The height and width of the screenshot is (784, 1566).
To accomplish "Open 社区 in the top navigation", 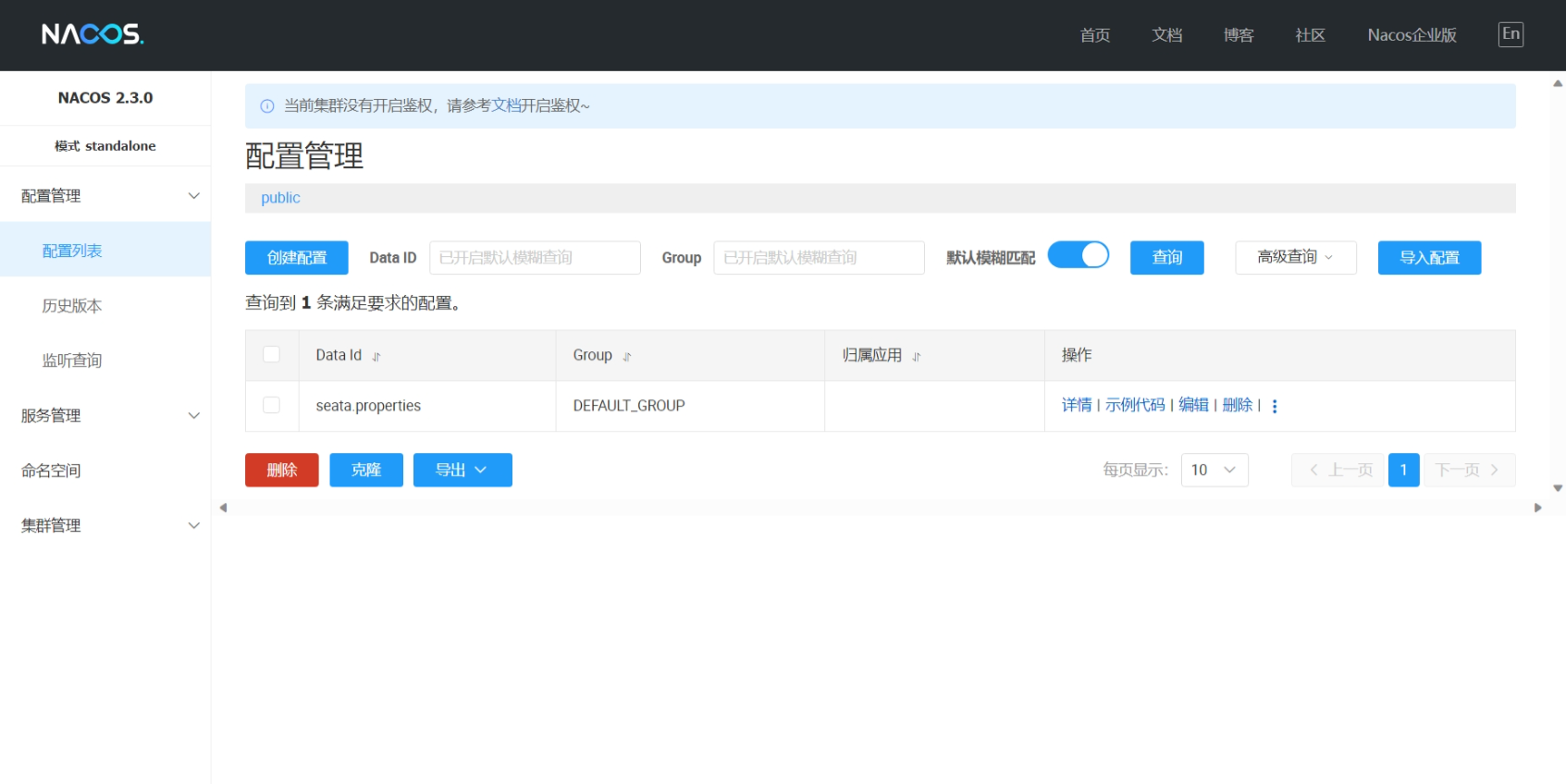I will [x=1310, y=35].
